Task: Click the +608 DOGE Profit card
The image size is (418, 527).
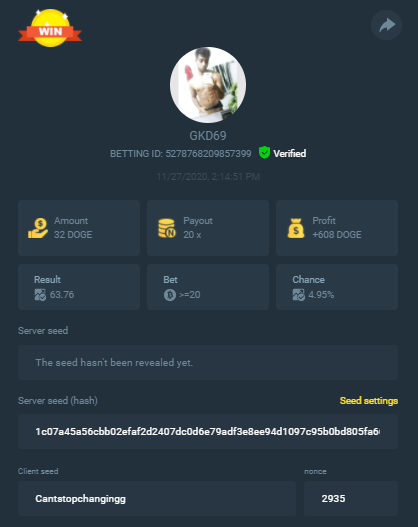Action: coord(337,228)
